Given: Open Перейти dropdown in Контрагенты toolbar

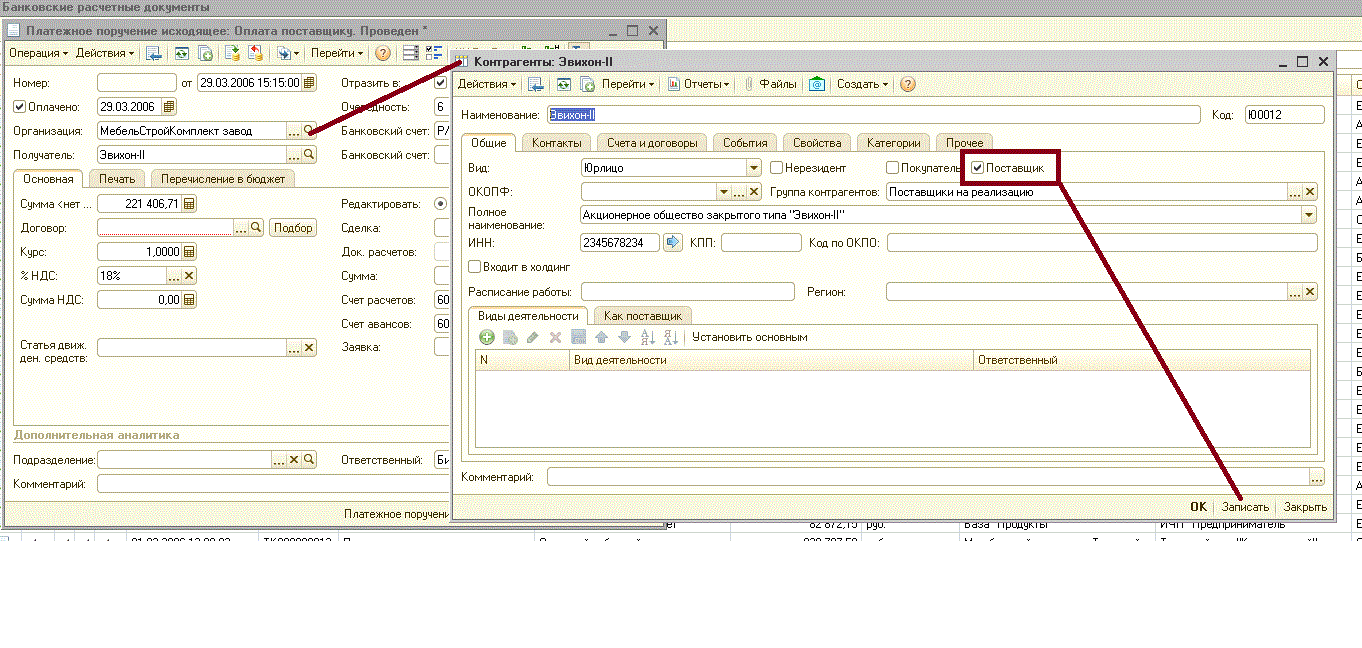Looking at the screenshot, I should coord(628,85).
